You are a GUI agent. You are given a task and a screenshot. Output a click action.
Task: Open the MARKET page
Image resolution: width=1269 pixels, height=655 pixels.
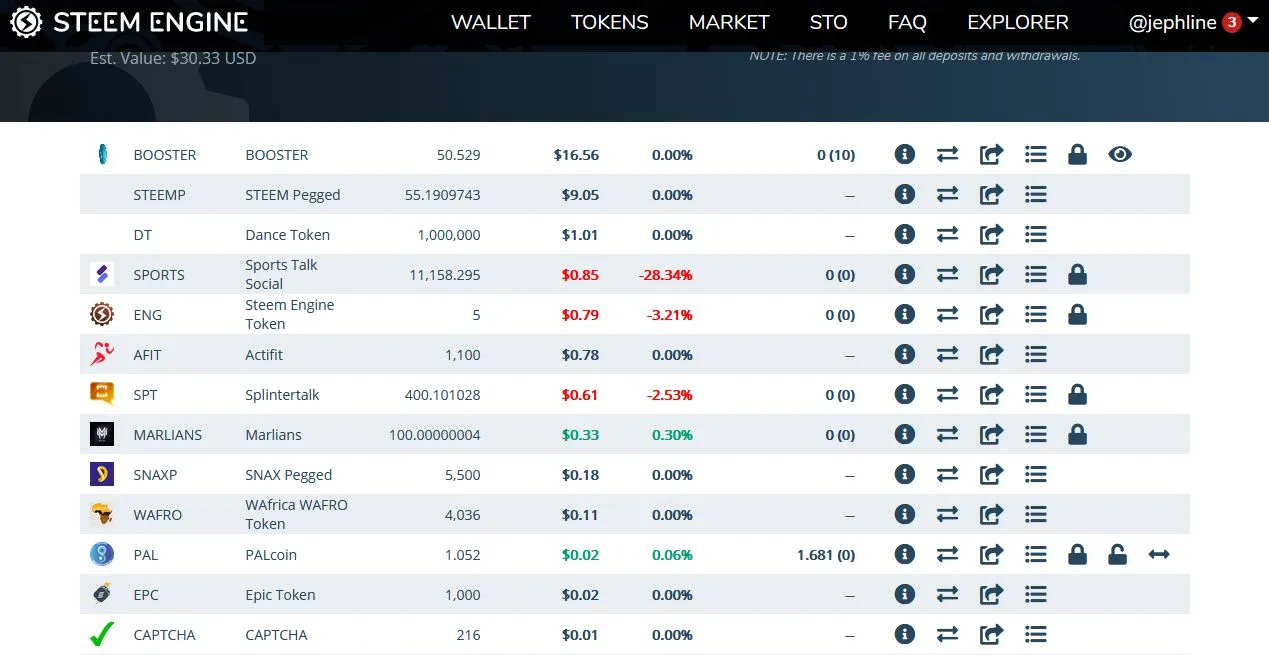coord(729,22)
